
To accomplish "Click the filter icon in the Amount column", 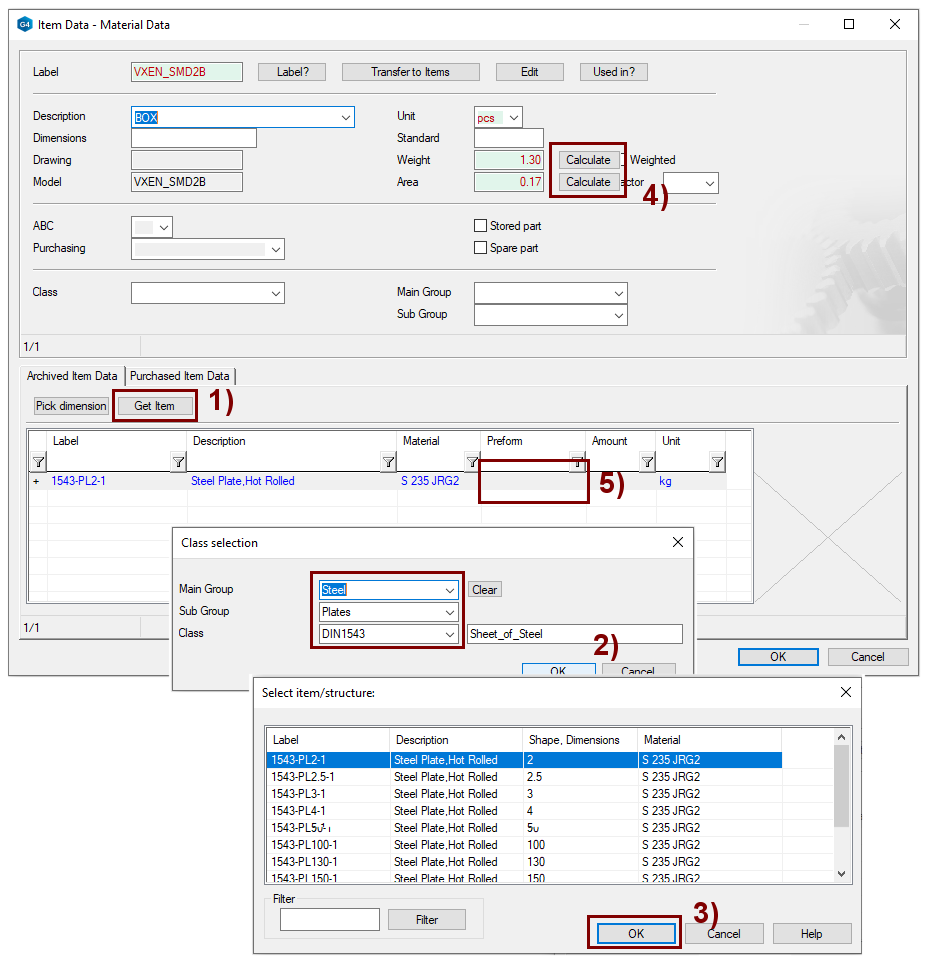I will click(647, 462).
